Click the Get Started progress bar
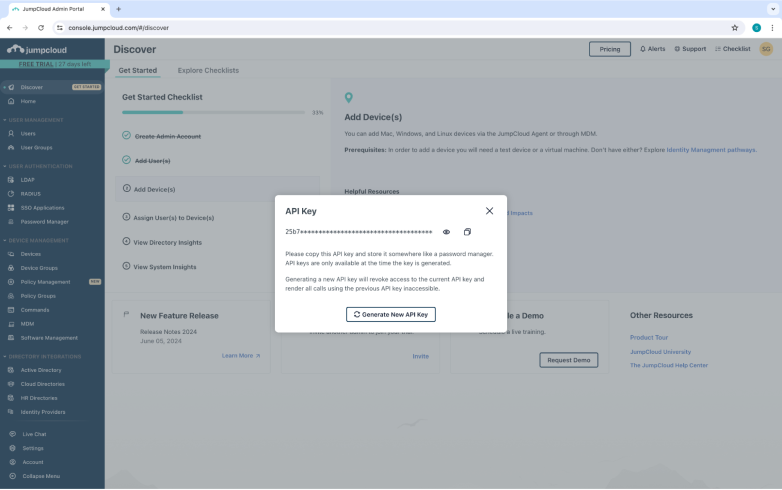This screenshot has width=782, height=490. coord(214,113)
